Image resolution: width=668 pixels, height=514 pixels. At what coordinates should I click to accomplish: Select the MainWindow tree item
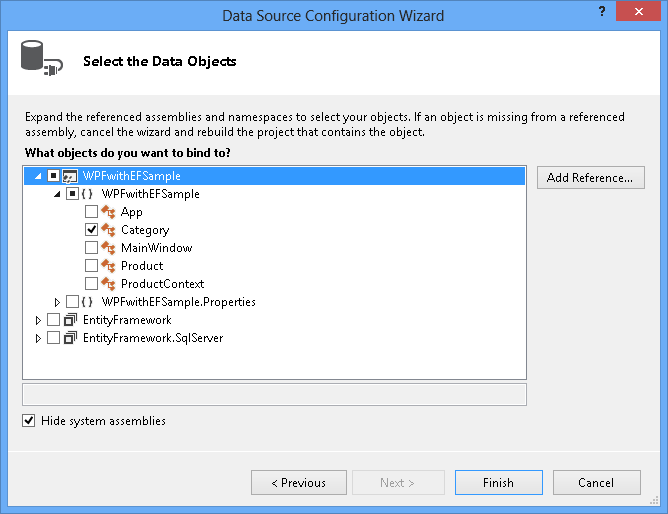156,248
